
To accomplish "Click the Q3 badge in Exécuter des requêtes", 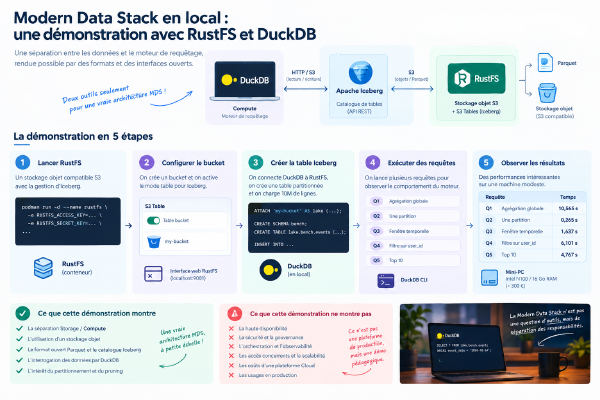I will tap(377, 231).
